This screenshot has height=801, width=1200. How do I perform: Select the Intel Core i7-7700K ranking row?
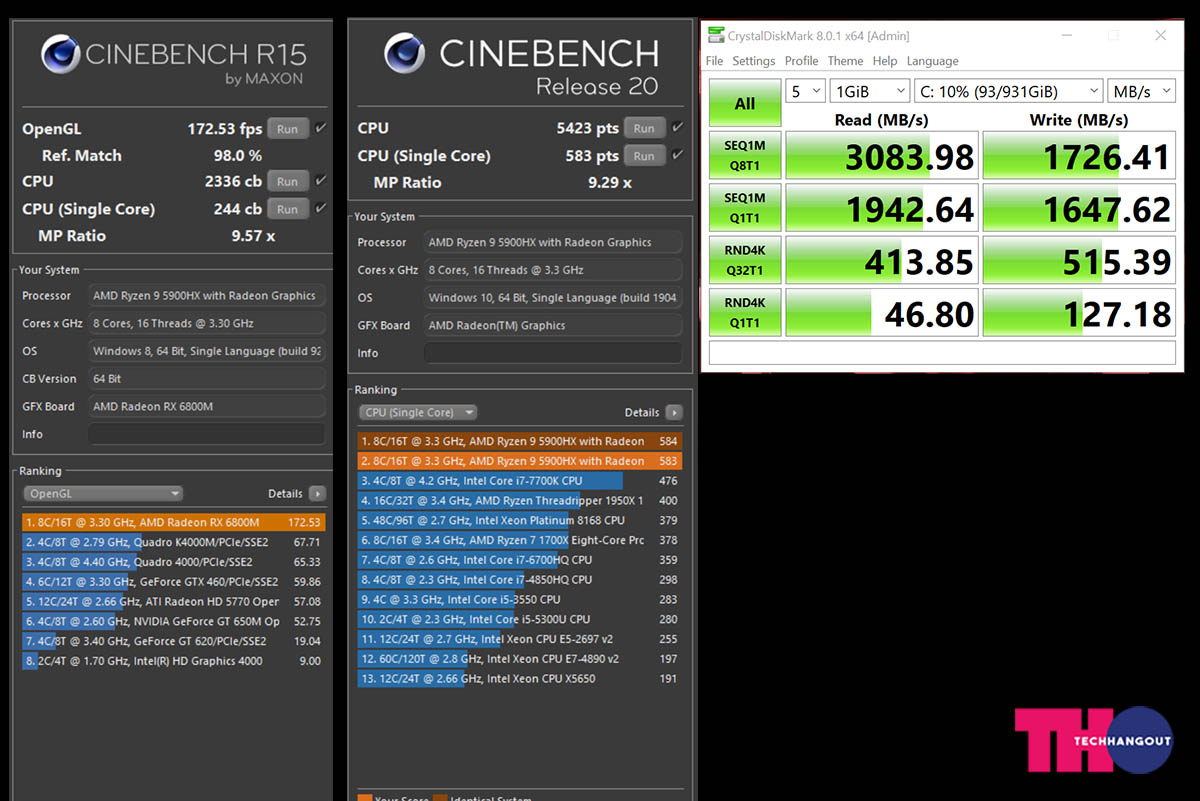point(520,481)
